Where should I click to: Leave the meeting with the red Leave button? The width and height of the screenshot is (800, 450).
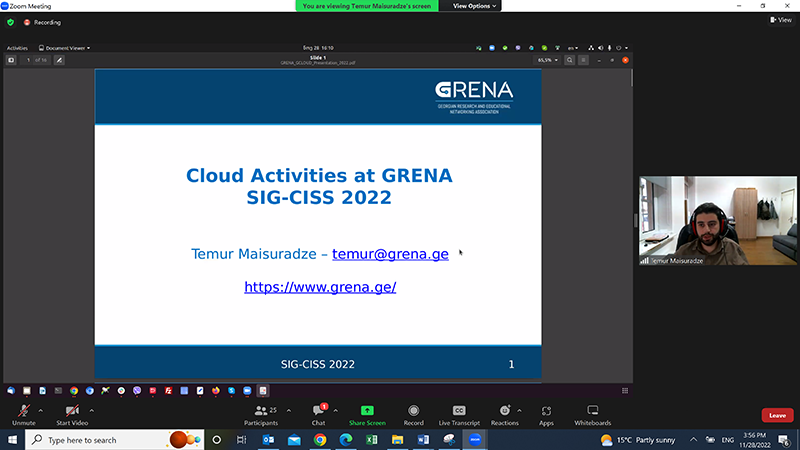pos(777,415)
